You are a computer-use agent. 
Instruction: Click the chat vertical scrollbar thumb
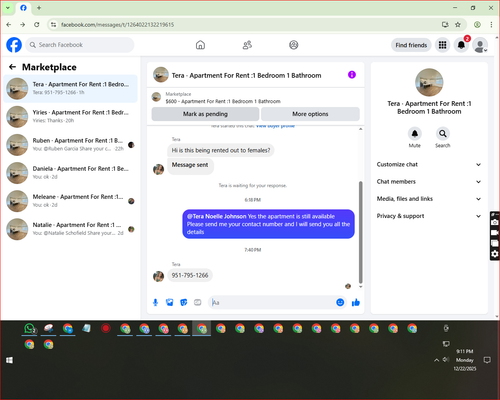pyautogui.click(x=360, y=232)
